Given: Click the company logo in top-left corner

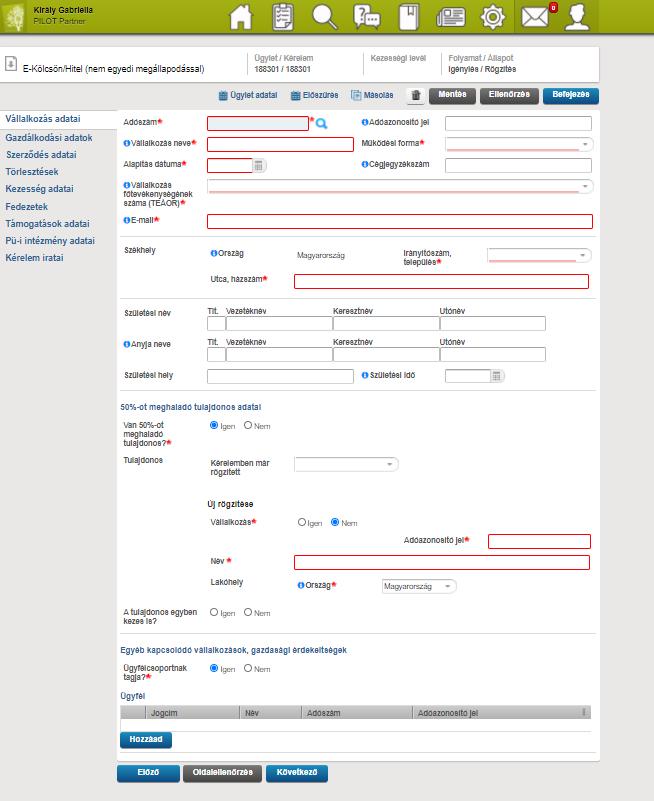Looking at the screenshot, I should click(x=14, y=17).
